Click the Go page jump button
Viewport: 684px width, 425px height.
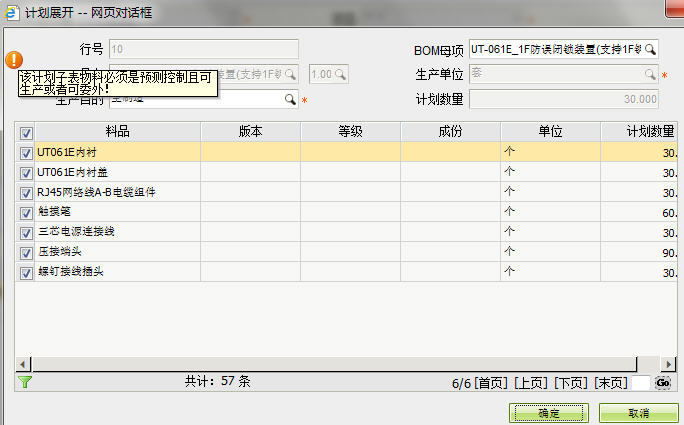[663, 383]
